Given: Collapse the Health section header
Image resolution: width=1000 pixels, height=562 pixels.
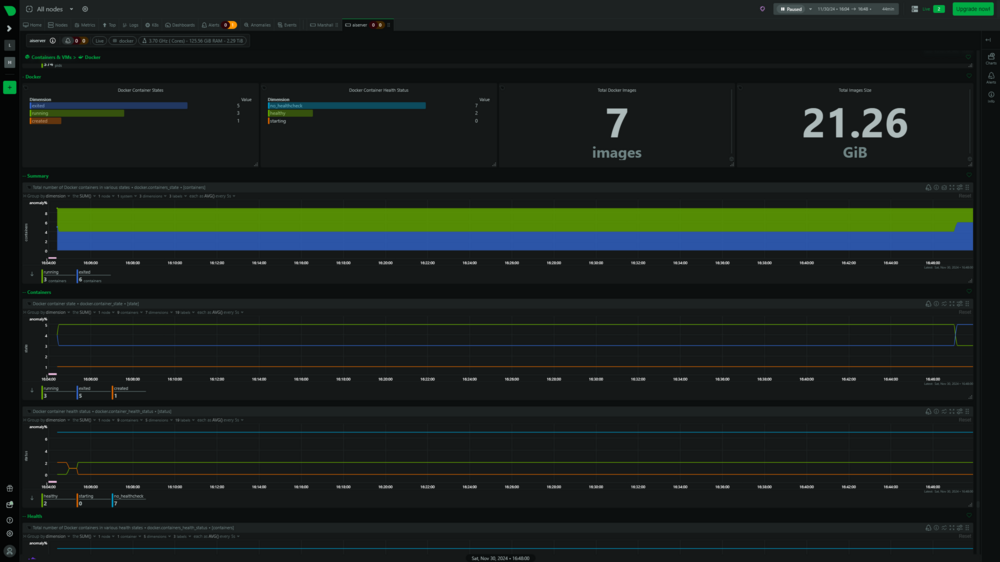Looking at the screenshot, I should (x=33, y=516).
